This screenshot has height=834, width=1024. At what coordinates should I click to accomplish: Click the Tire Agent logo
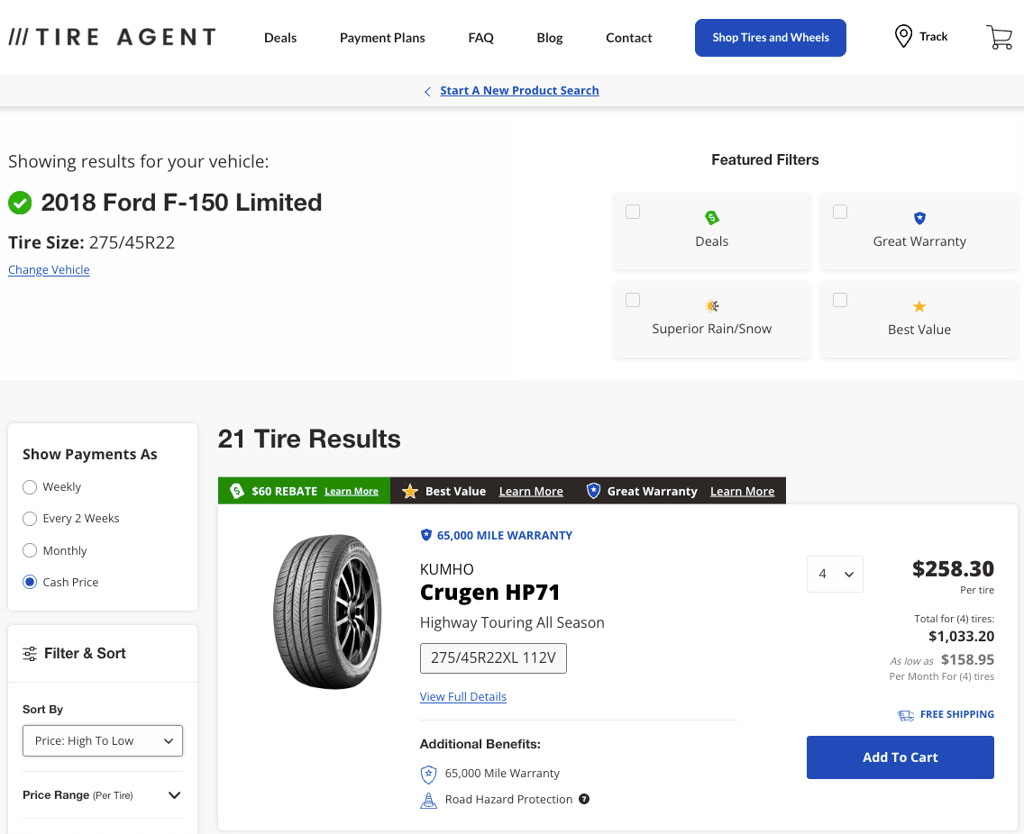[112, 36]
